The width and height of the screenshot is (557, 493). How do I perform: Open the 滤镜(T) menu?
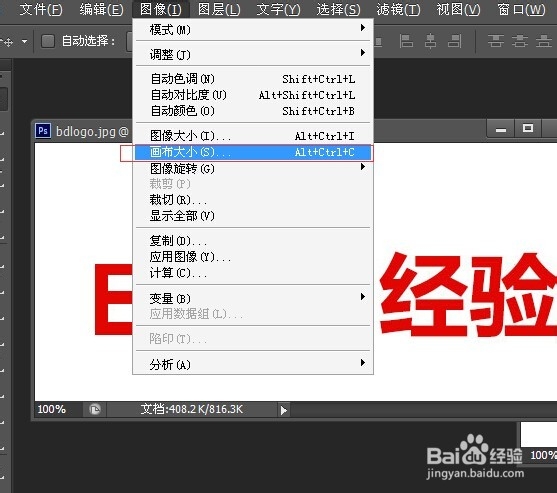point(398,9)
